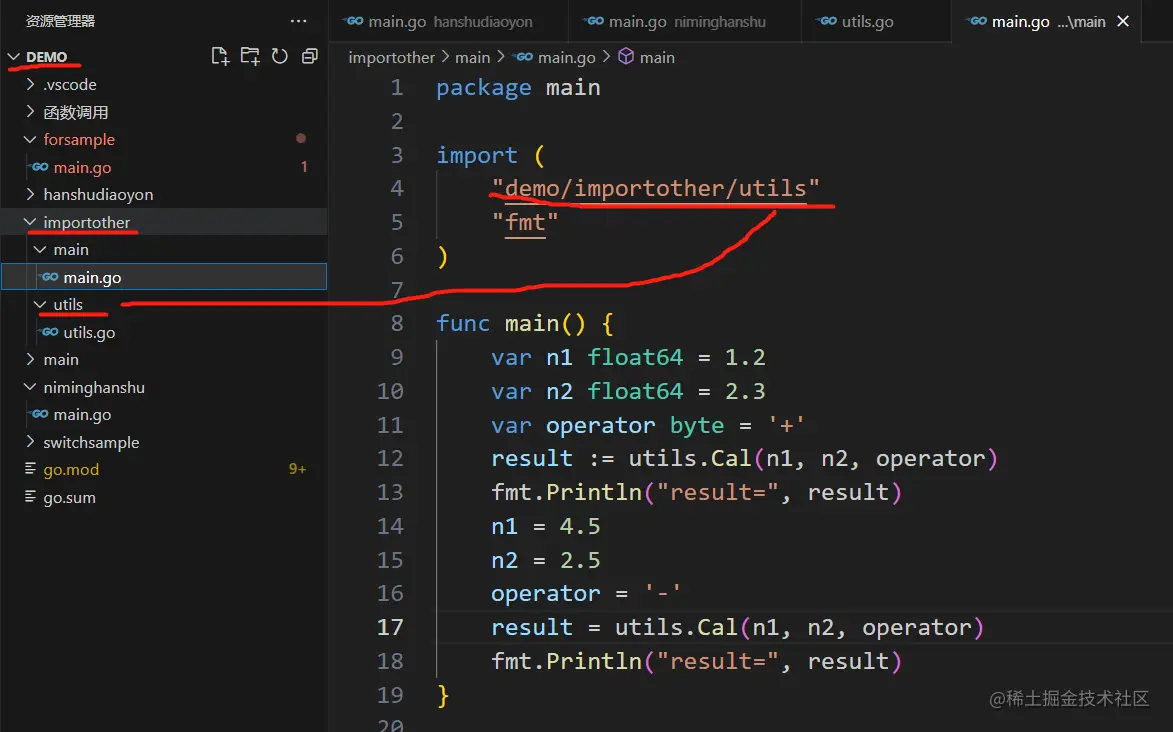
Task: Click the main folder breadcrumb segment
Action: click(x=473, y=57)
